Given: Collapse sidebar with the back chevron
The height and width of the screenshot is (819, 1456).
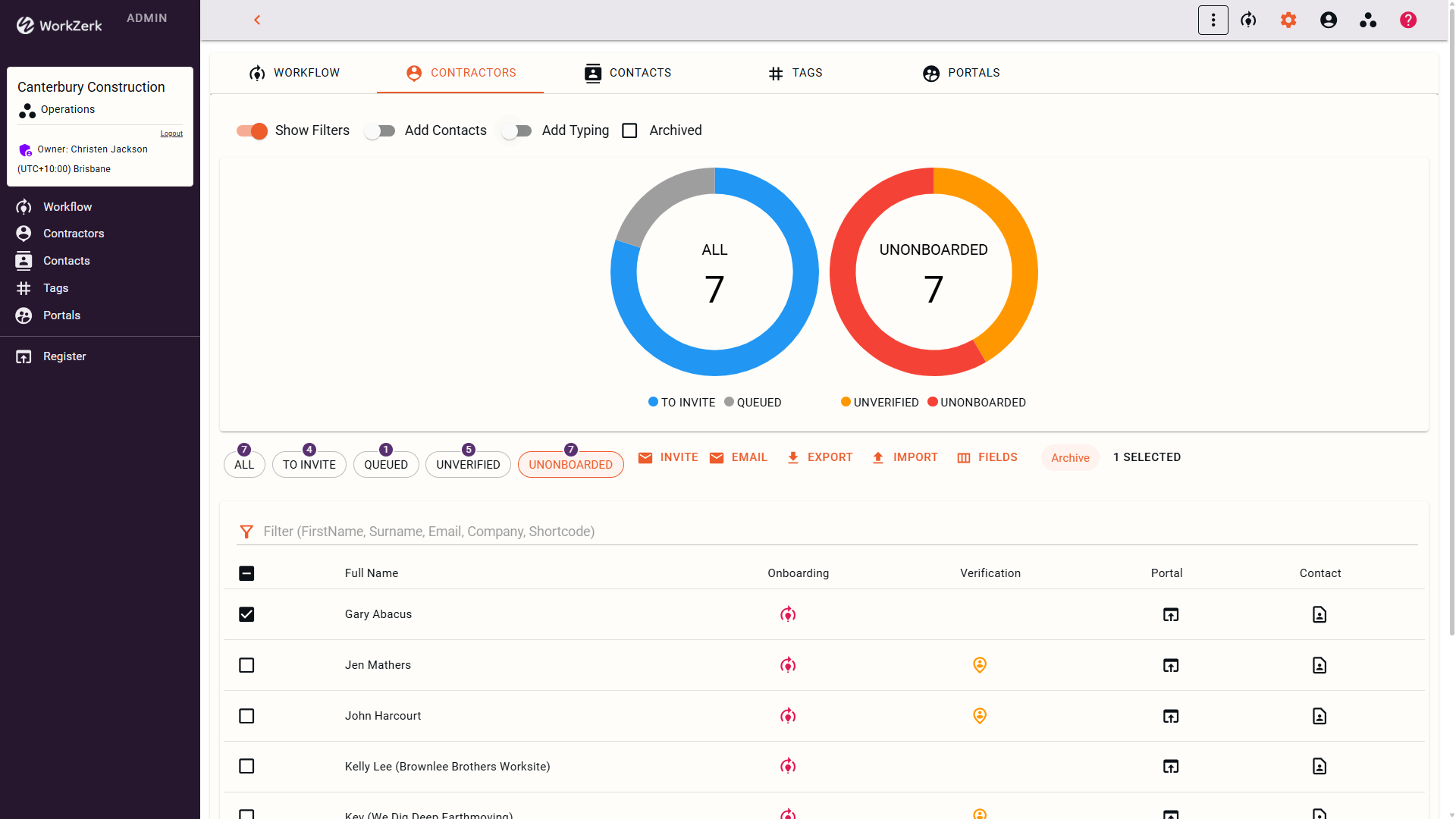Looking at the screenshot, I should [x=257, y=20].
